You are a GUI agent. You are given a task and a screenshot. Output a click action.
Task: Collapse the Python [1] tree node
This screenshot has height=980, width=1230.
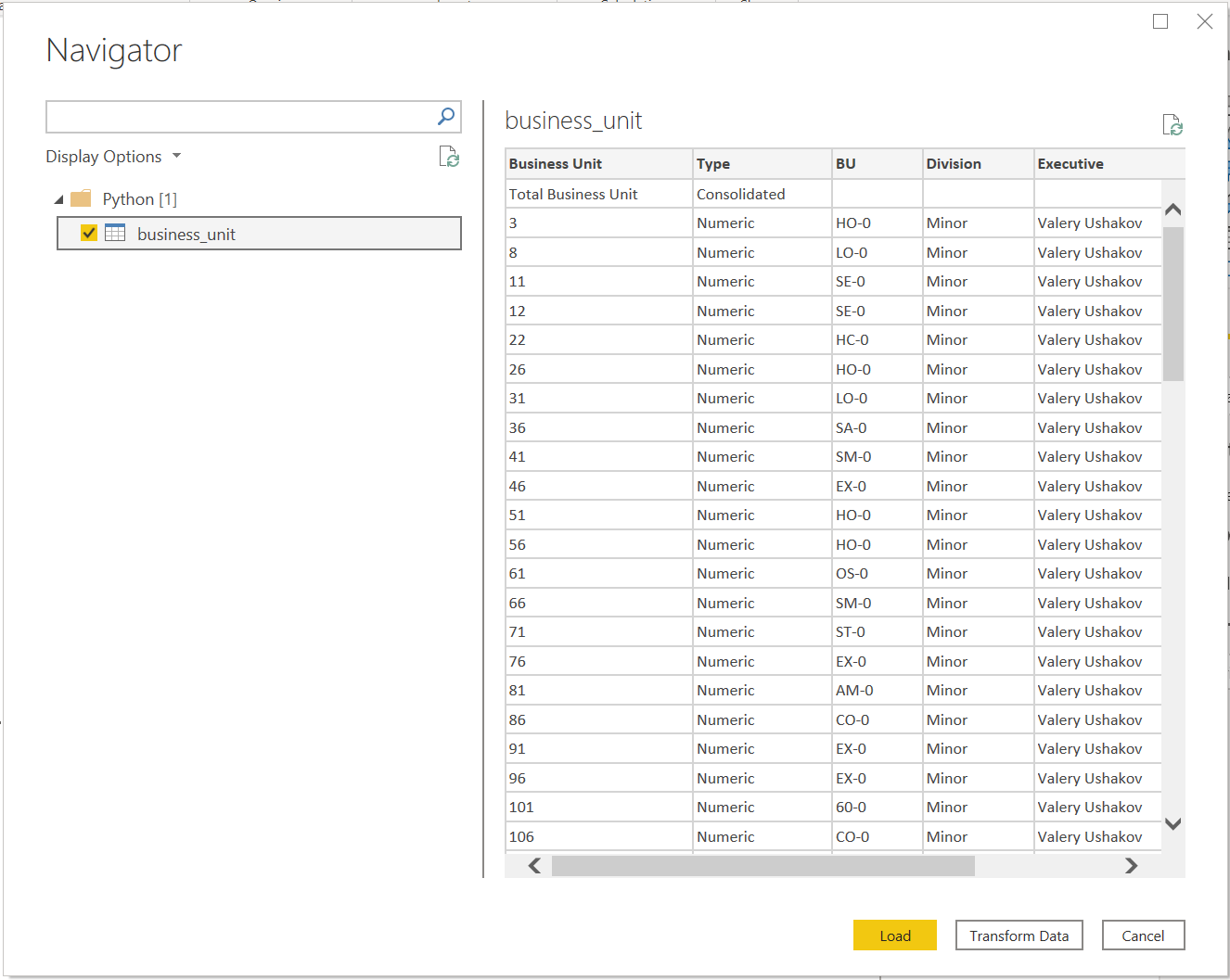click(59, 199)
